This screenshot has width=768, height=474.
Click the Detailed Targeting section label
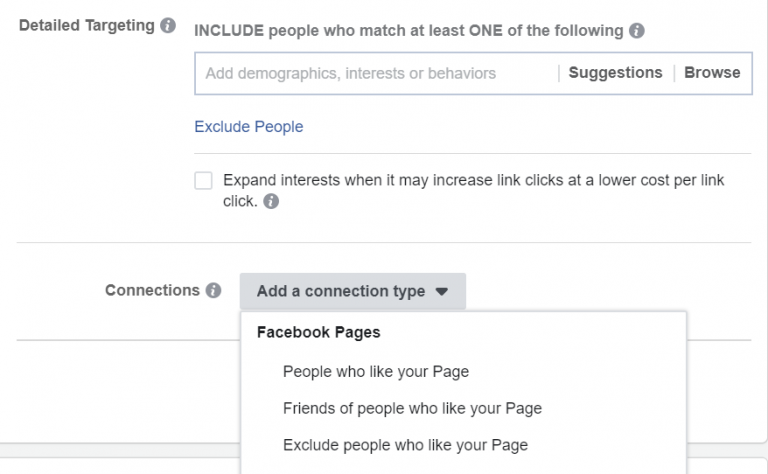click(x=87, y=25)
